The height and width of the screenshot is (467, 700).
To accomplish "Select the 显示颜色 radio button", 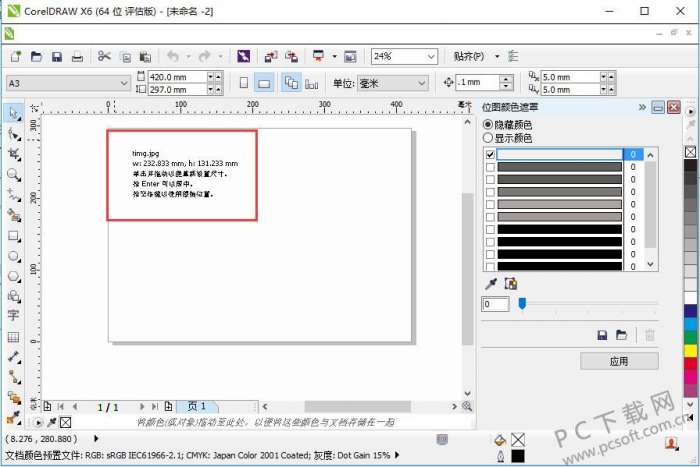I will (488, 138).
